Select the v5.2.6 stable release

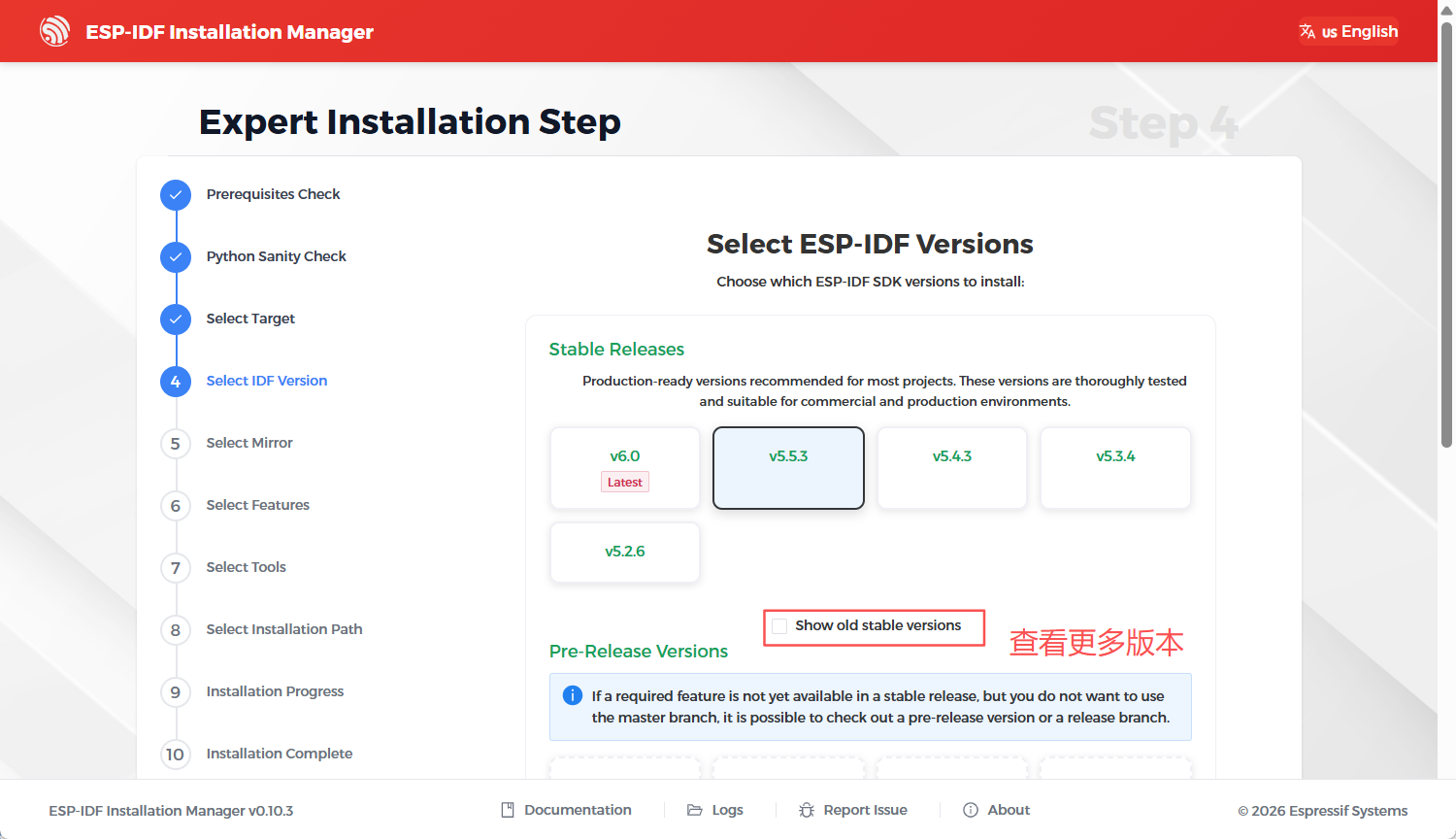(625, 553)
